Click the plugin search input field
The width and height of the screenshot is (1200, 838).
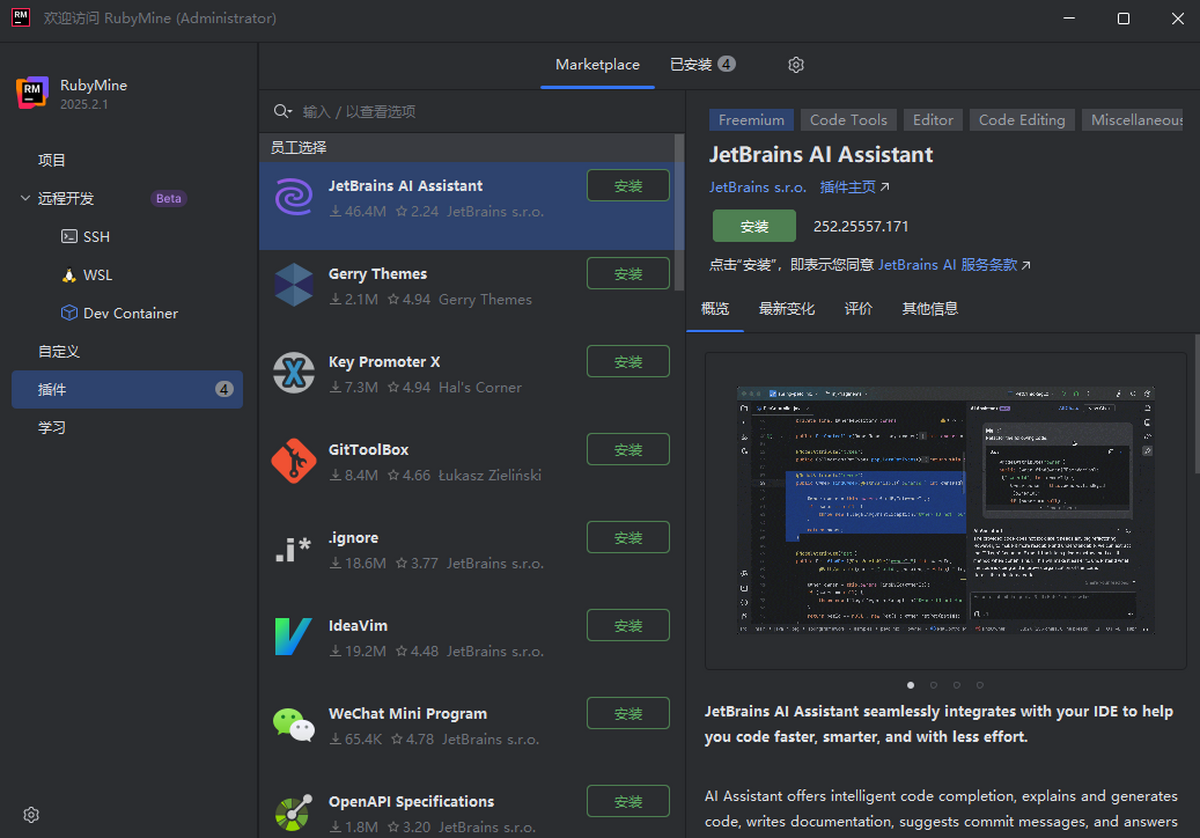[x=480, y=112]
